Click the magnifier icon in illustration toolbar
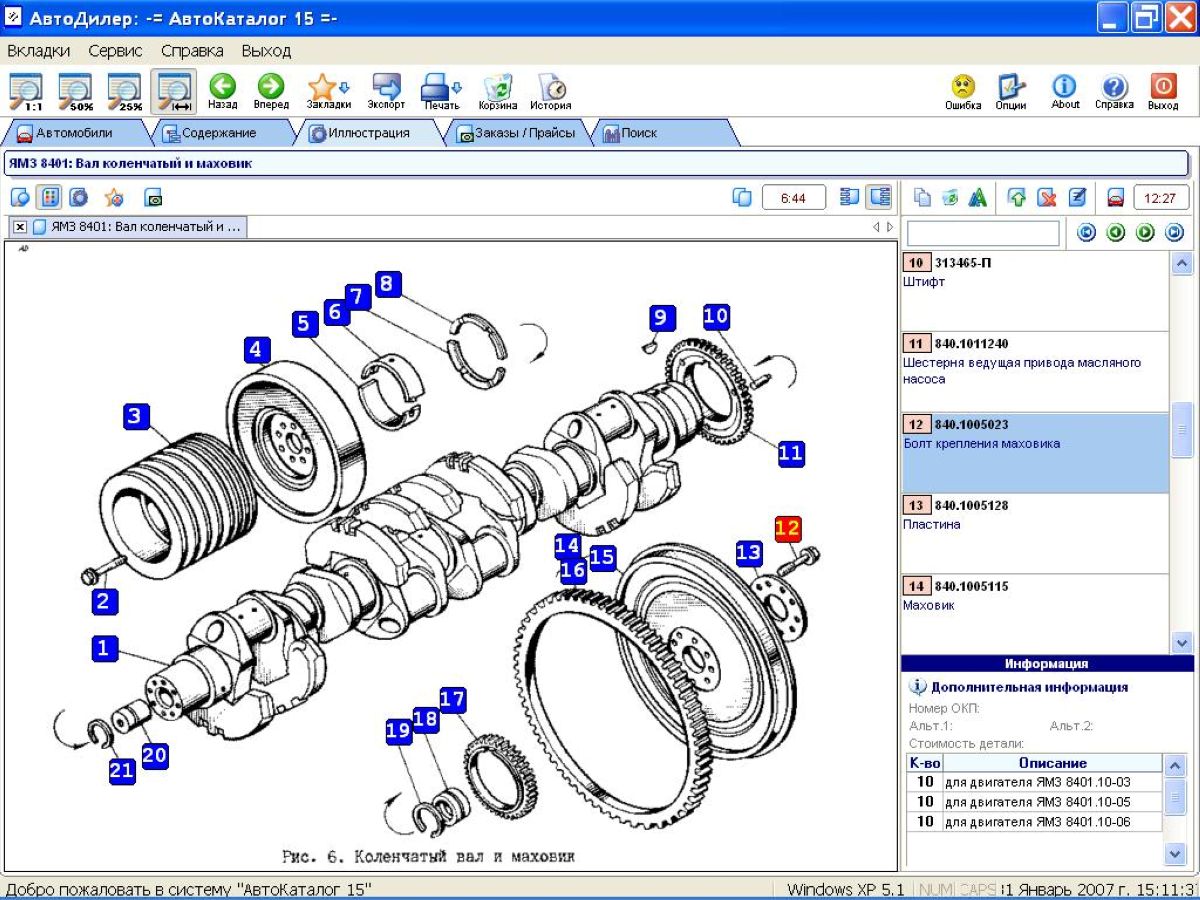 coord(20,197)
